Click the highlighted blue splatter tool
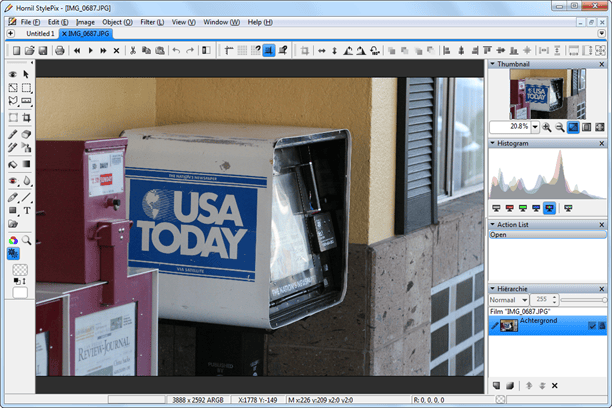Viewport: 612px width, 408px height. coord(13,254)
